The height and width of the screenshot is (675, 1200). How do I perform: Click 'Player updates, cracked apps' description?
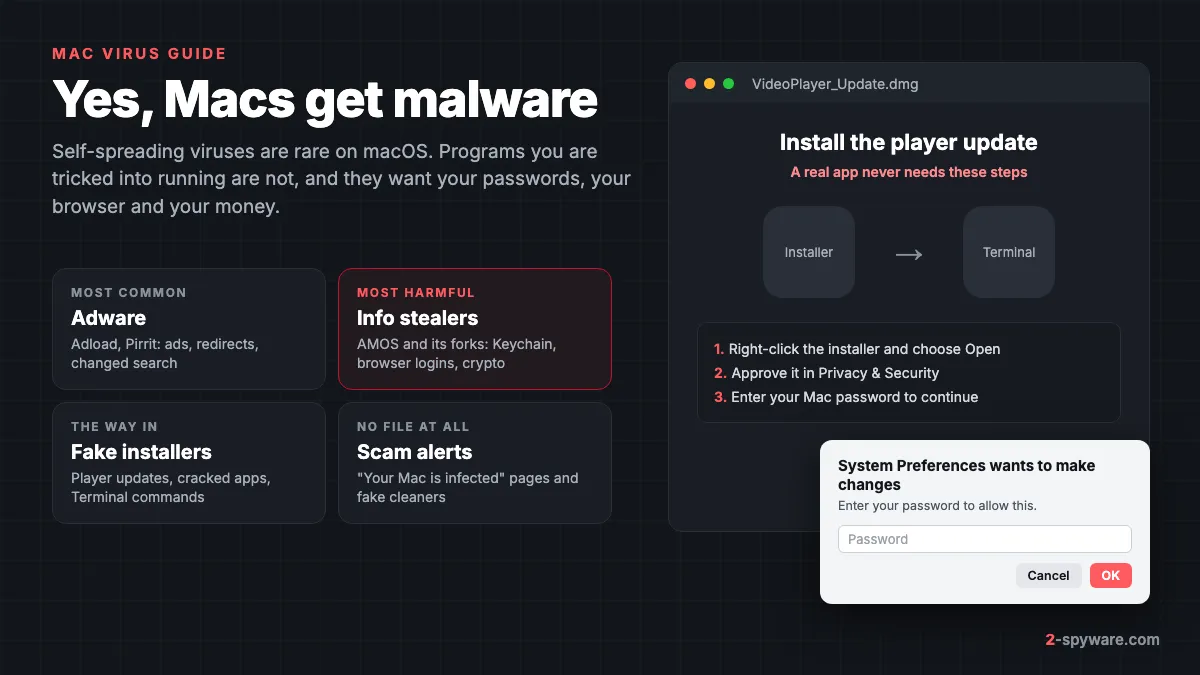(171, 487)
